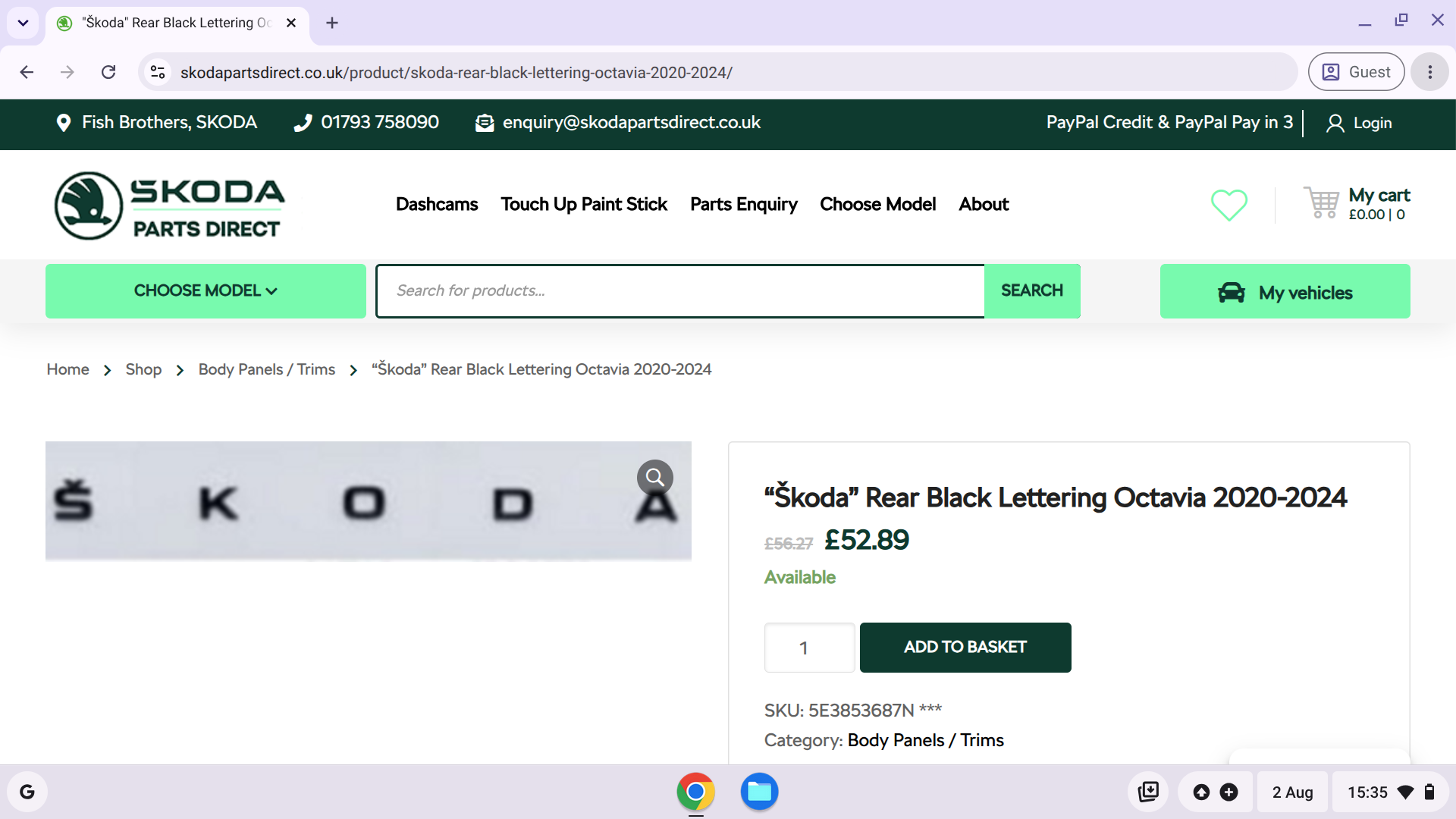Click the Skoda Parts Direct logo
This screenshot has width=1456, height=819.
point(170,206)
